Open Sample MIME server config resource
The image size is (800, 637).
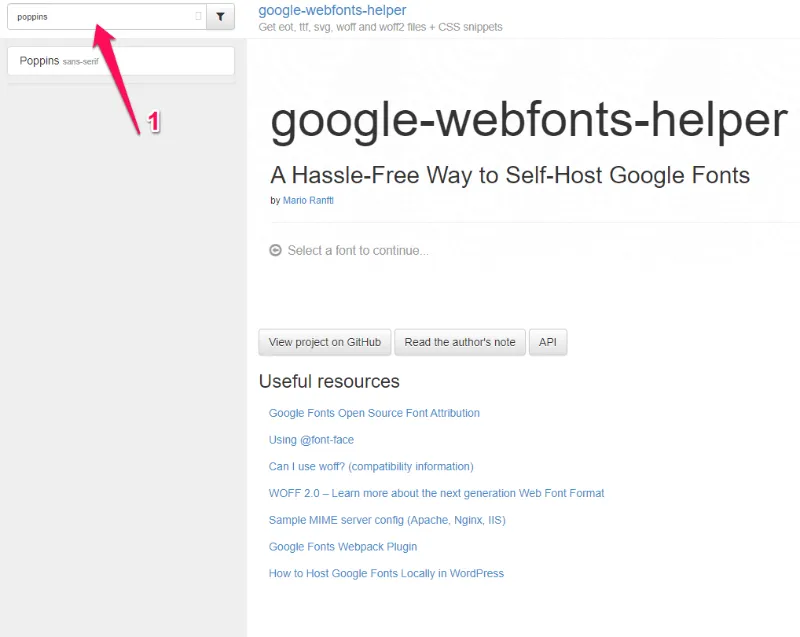[x=387, y=520]
